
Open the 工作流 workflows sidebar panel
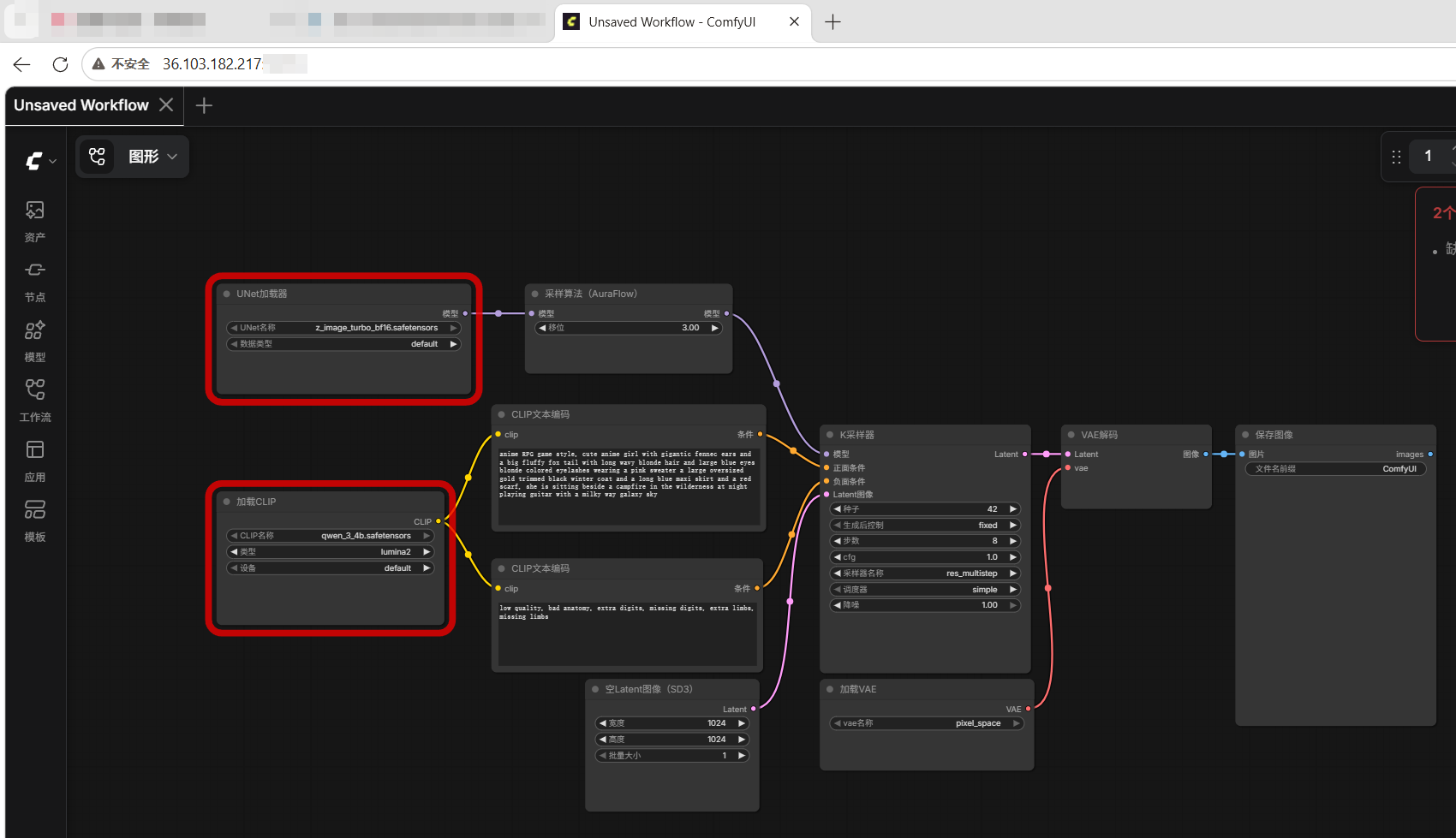35,401
